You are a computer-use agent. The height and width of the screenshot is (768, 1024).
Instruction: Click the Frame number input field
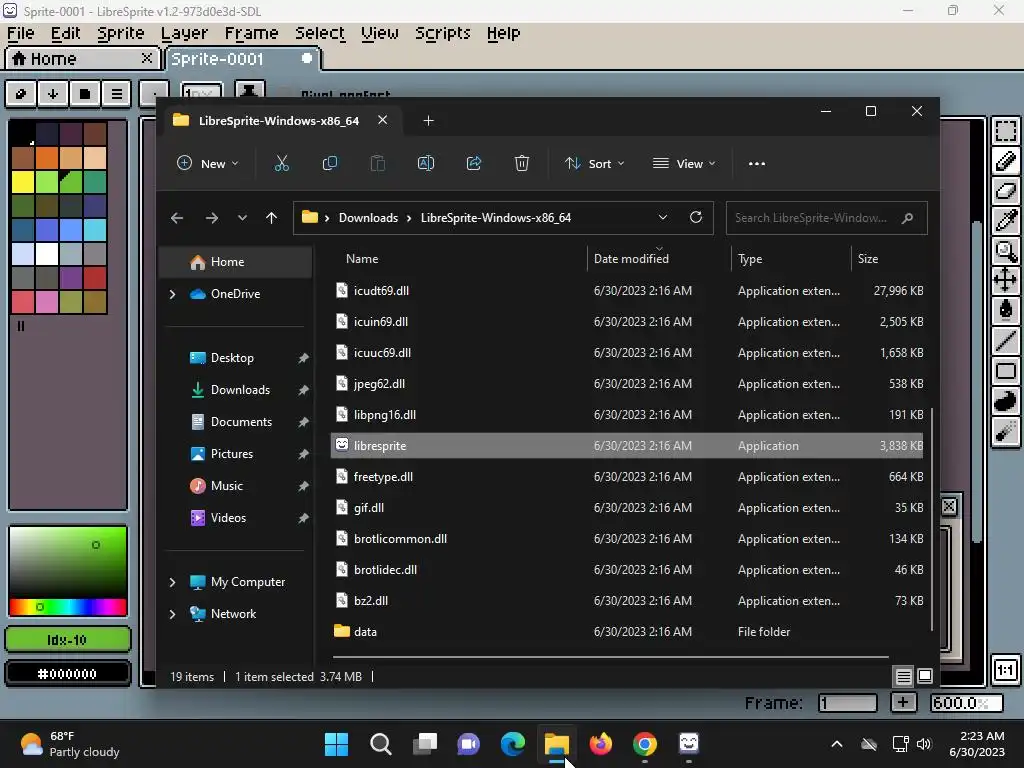[x=848, y=703]
